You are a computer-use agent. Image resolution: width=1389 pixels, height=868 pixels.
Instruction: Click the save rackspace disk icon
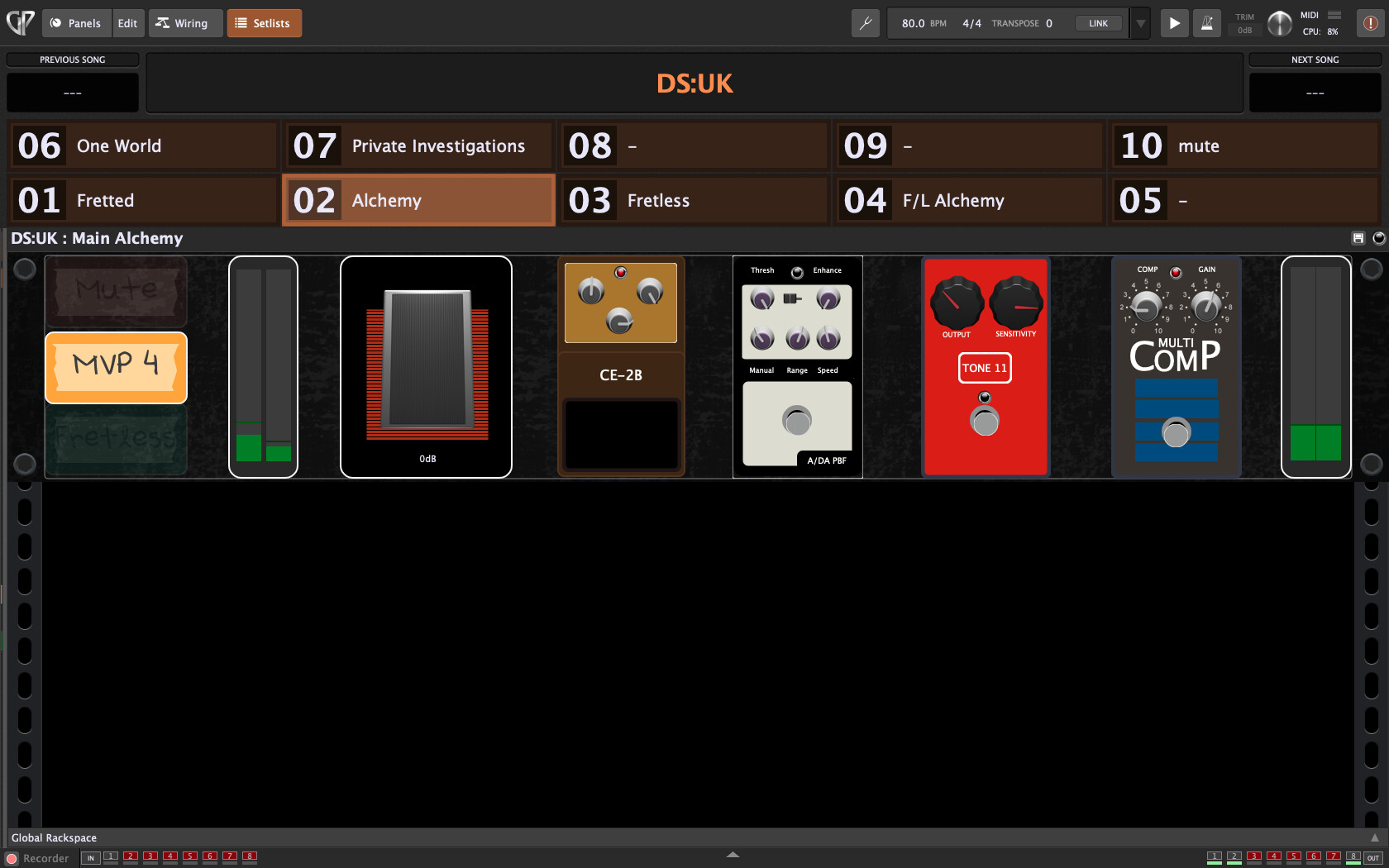[x=1358, y=238]
